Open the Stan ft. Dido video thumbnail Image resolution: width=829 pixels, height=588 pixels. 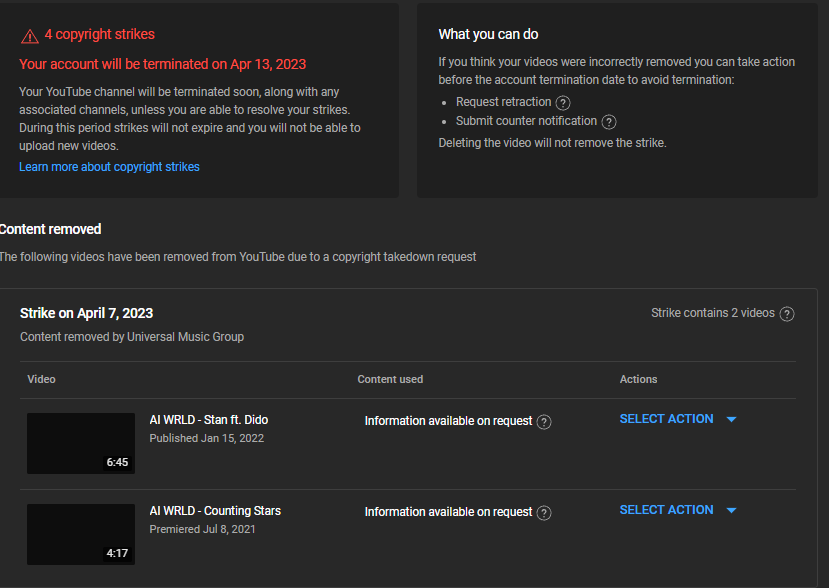tap(81, 444)
